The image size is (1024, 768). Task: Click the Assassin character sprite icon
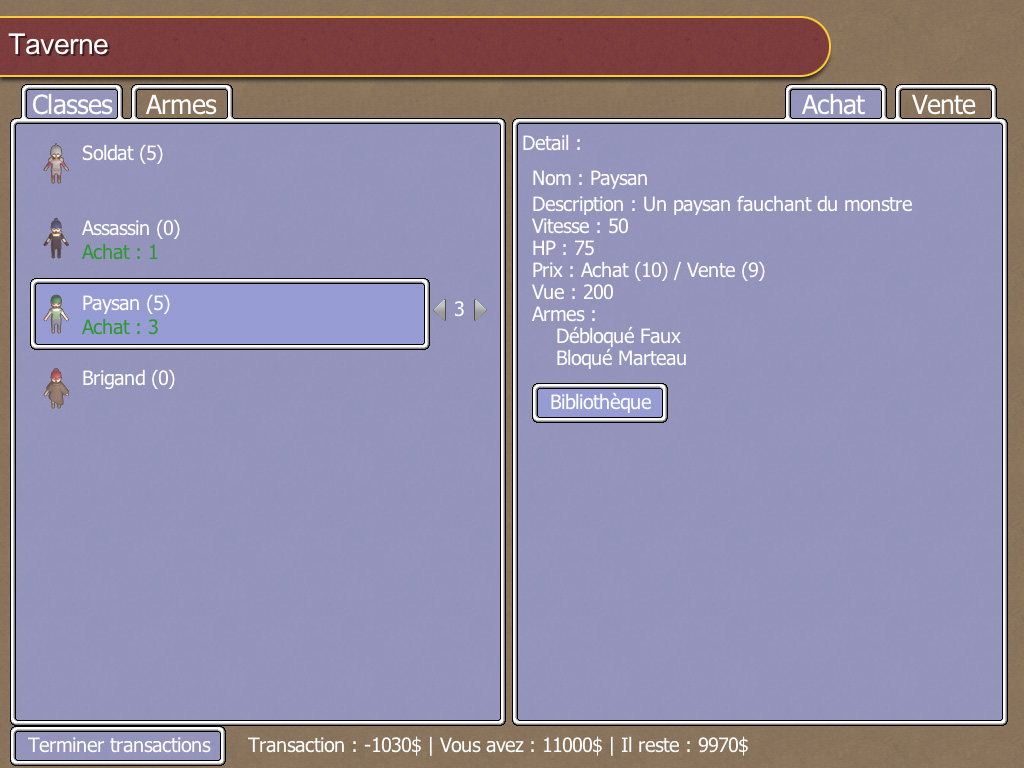tap(56, 238)
